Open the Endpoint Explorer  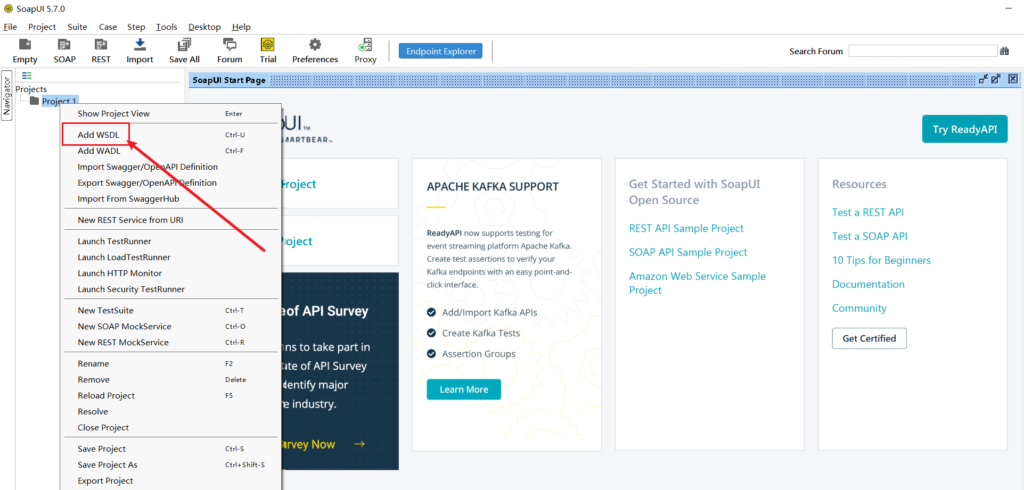441,51
